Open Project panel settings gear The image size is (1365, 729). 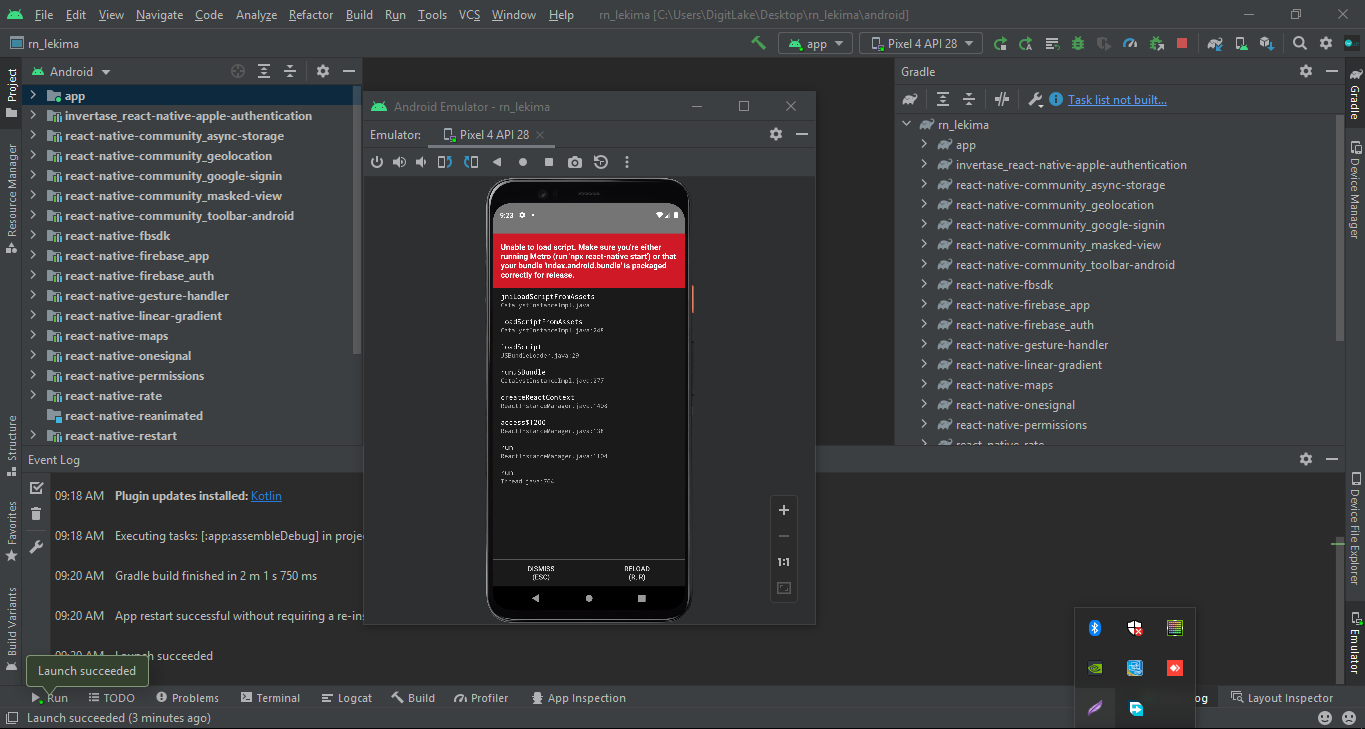coord(322,71)
